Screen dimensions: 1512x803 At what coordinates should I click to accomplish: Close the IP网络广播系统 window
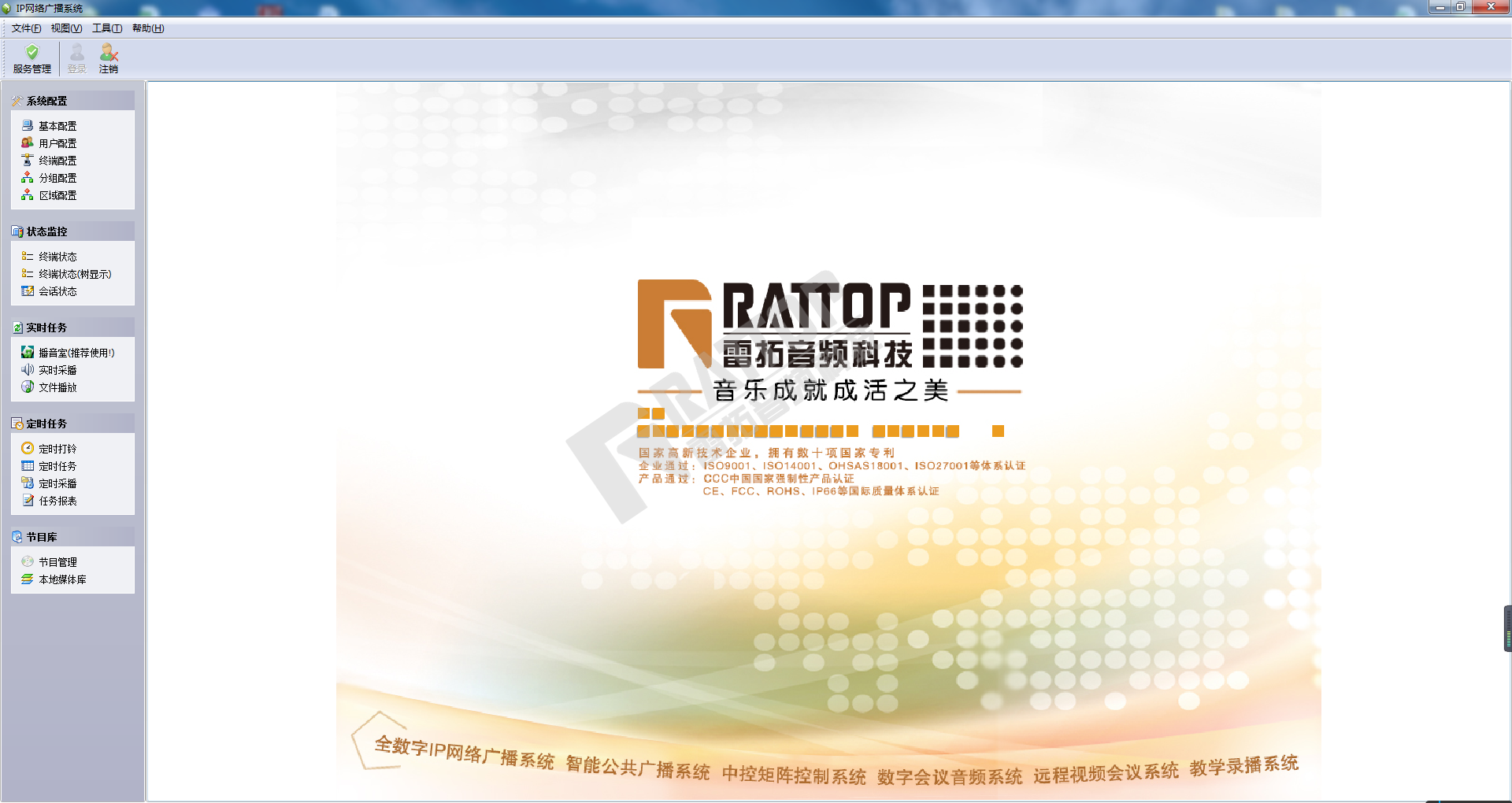1490,7
